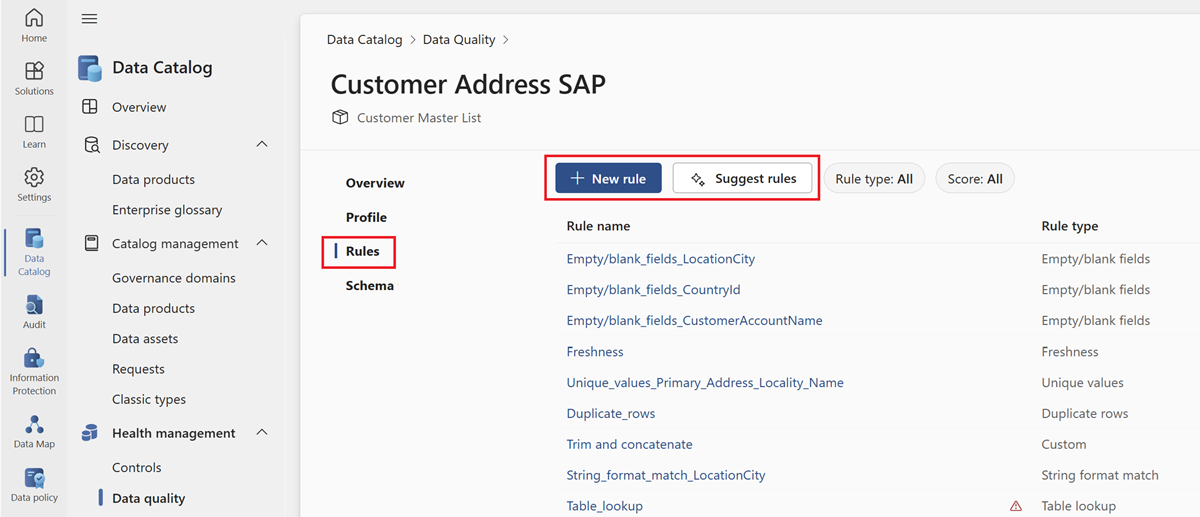Open Information Protection lock icon
This screenshot has width=1200, height=517.
pyautogui.click(x=34, y=359)
